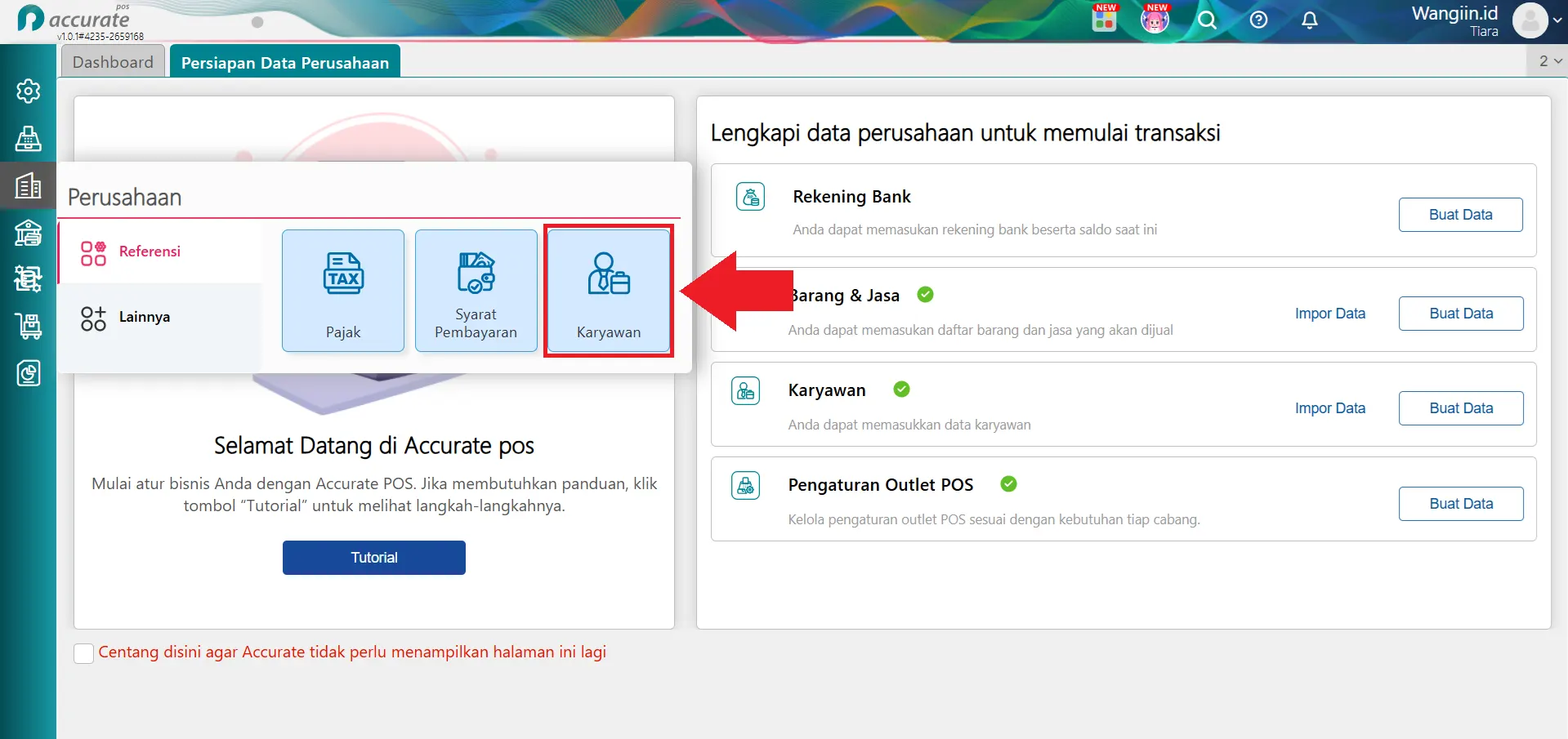Screen dimensions: 1568x739
Task: Expand the tab counter dropdown showing 2
Action: [1548, 61]
